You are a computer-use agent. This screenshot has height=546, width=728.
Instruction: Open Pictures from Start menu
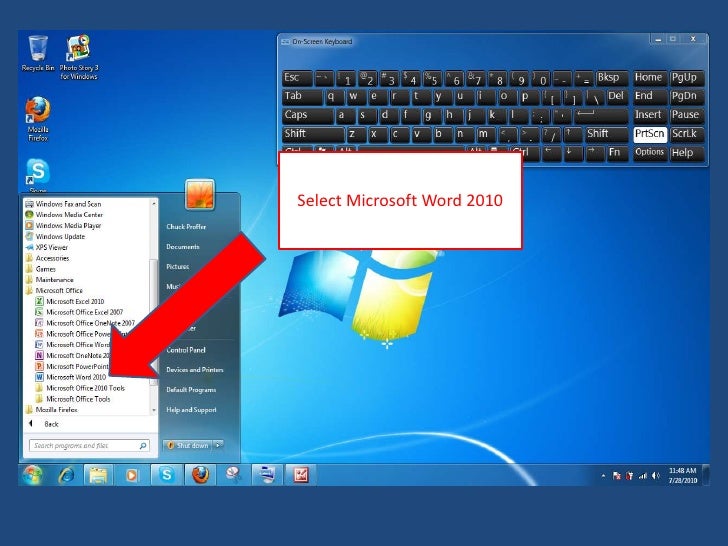[x=177, y=266]
